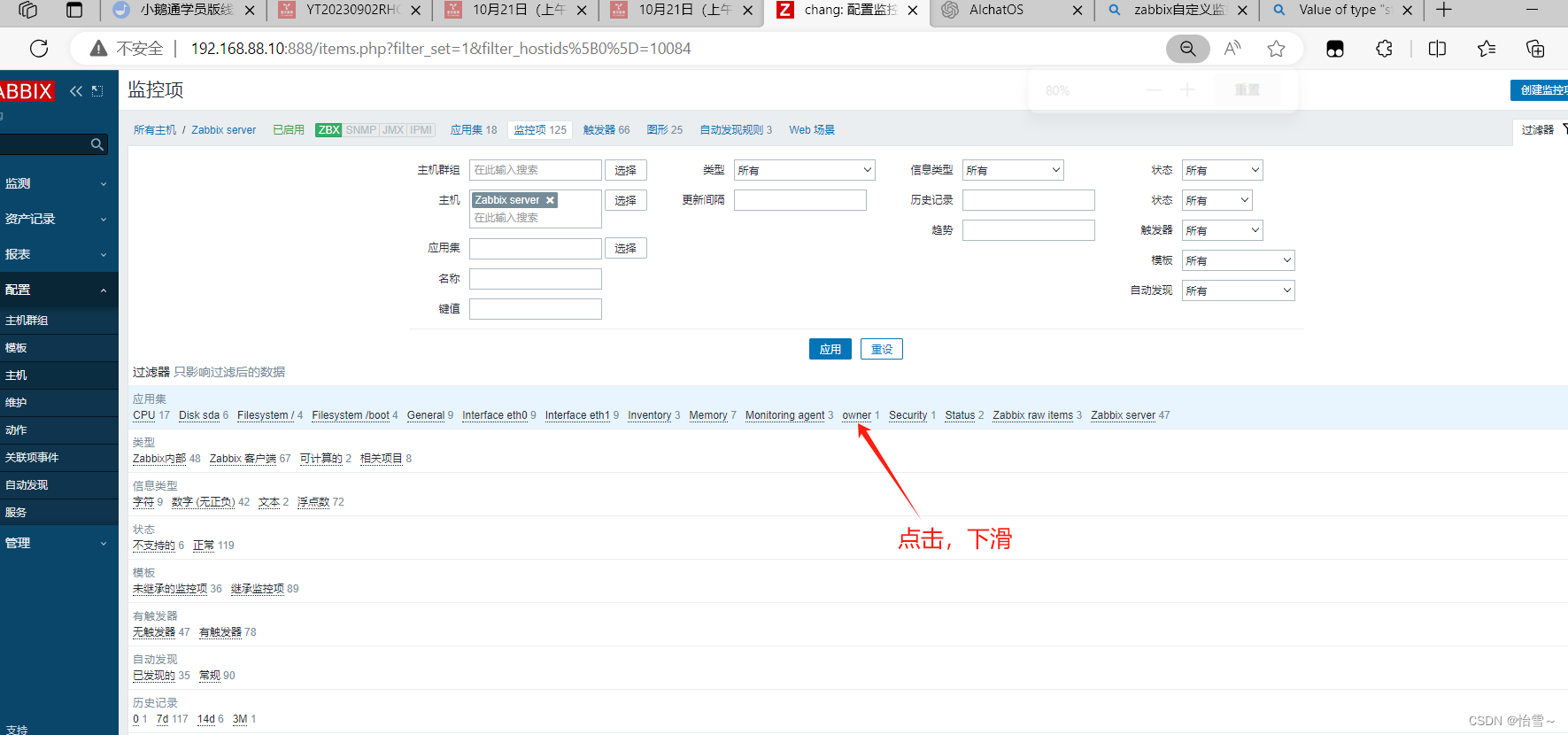Click the Memory subfilter link
Image resolution: width=1568 pixels, height=735 pixels.
(708, 415)
